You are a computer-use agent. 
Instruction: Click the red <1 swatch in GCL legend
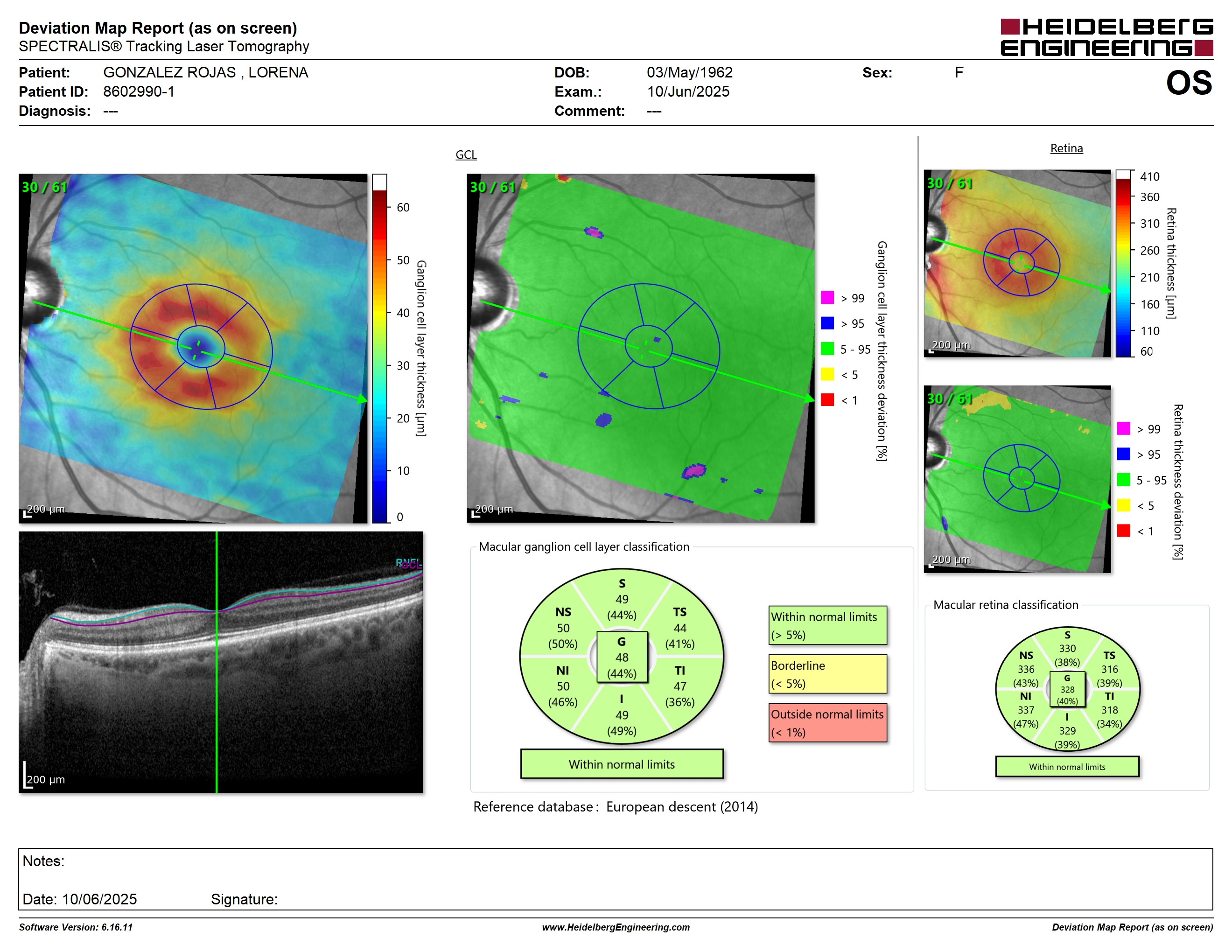pyautogui.click(x=827, y=399)
